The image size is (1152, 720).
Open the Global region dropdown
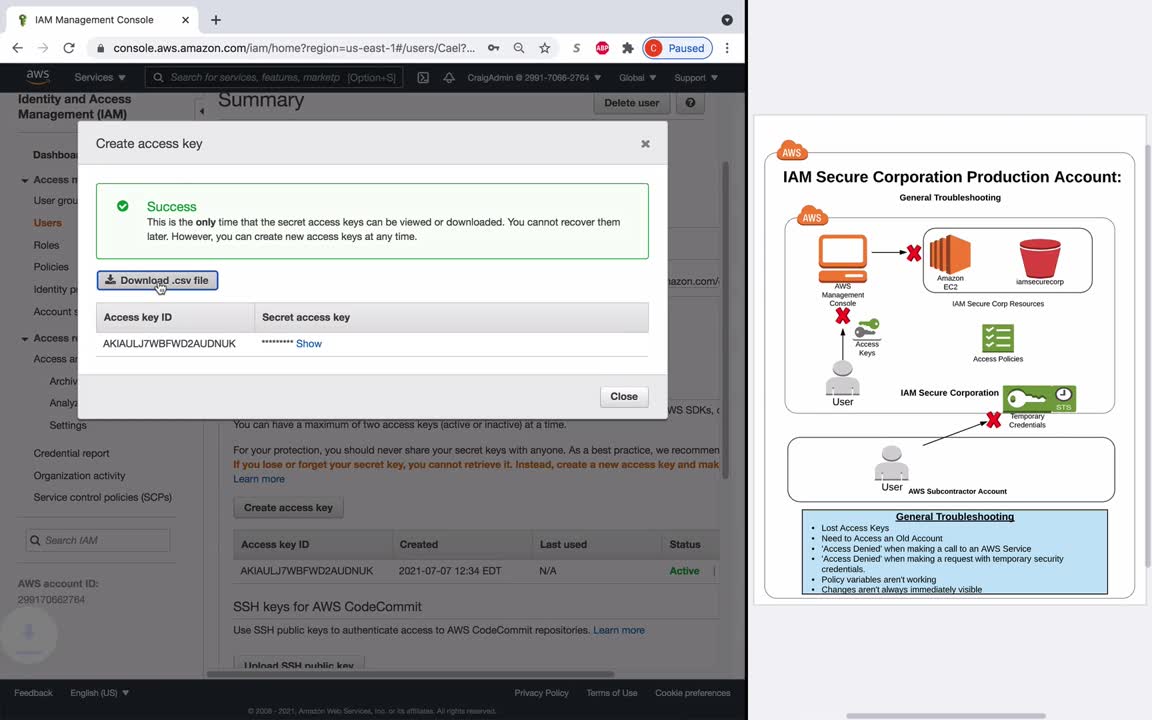click(x=637, y=77)
